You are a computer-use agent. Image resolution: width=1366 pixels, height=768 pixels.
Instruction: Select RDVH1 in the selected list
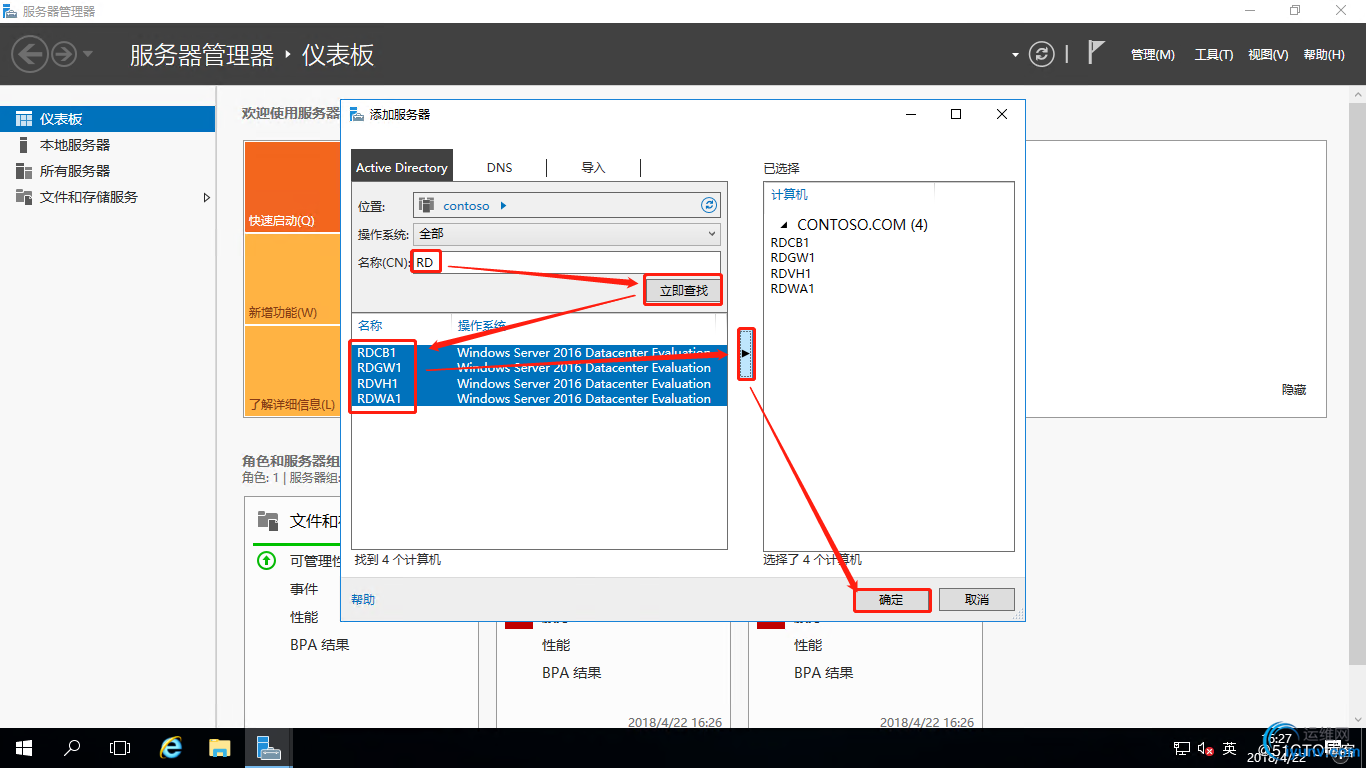click(791, 273)
